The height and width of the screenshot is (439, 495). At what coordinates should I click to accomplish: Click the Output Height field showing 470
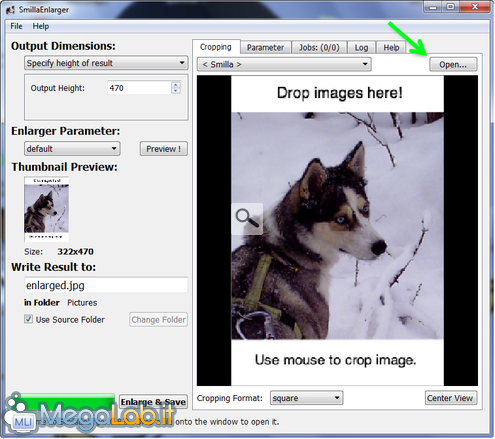(139, 88)
